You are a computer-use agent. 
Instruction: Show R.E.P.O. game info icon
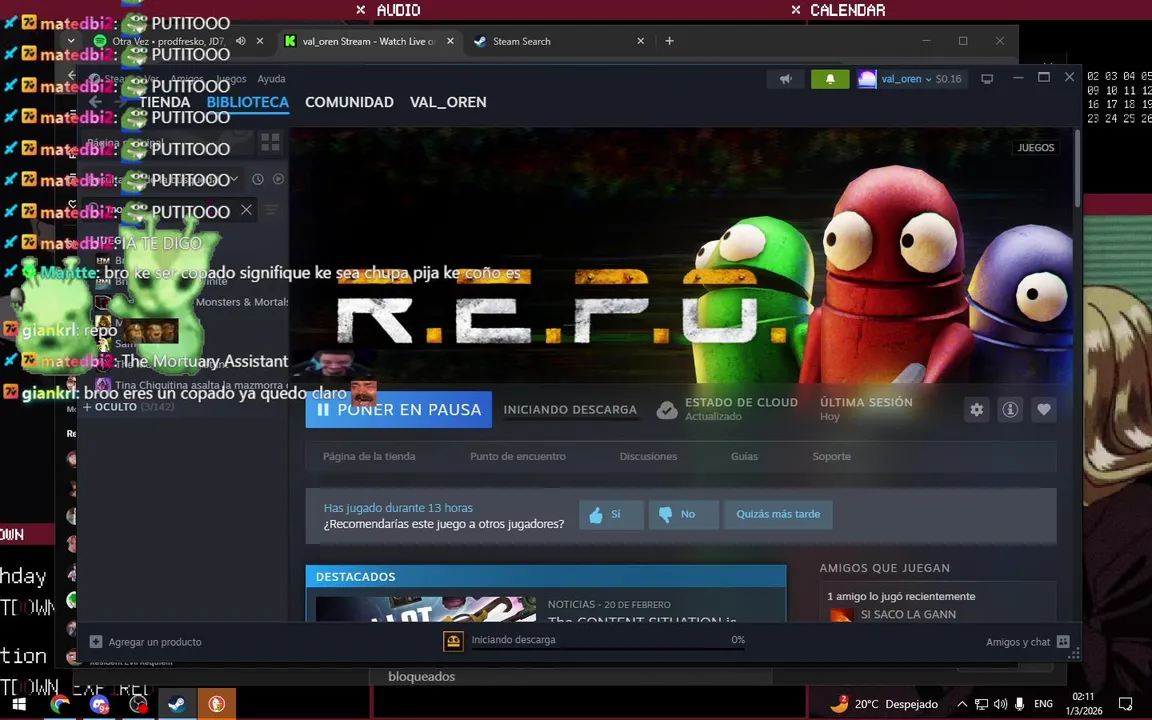point(1010,410)
